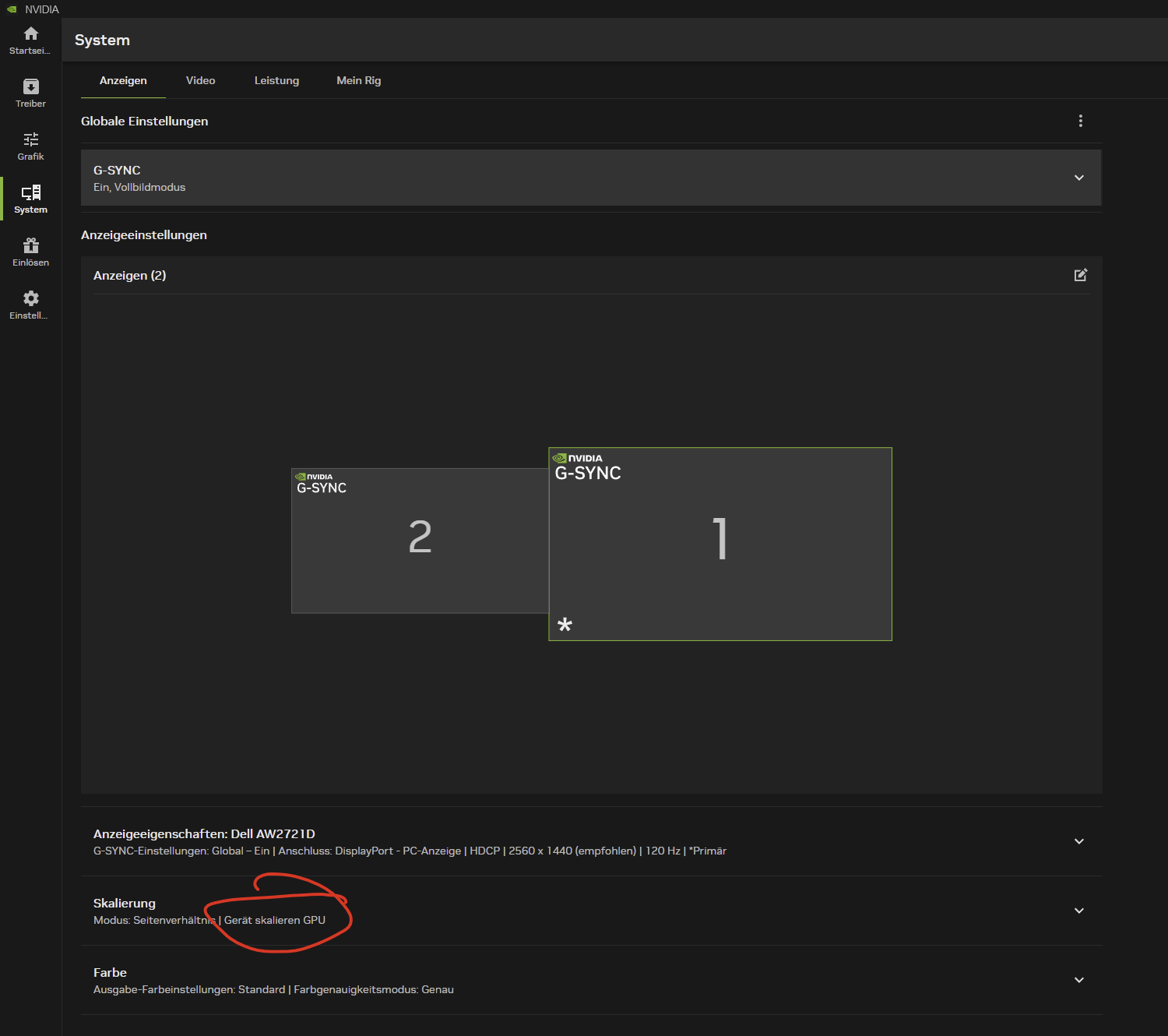Click the 'Ein, Vollbildmodus' status text
The image size is (1168, 1036).
click(139, 187)
